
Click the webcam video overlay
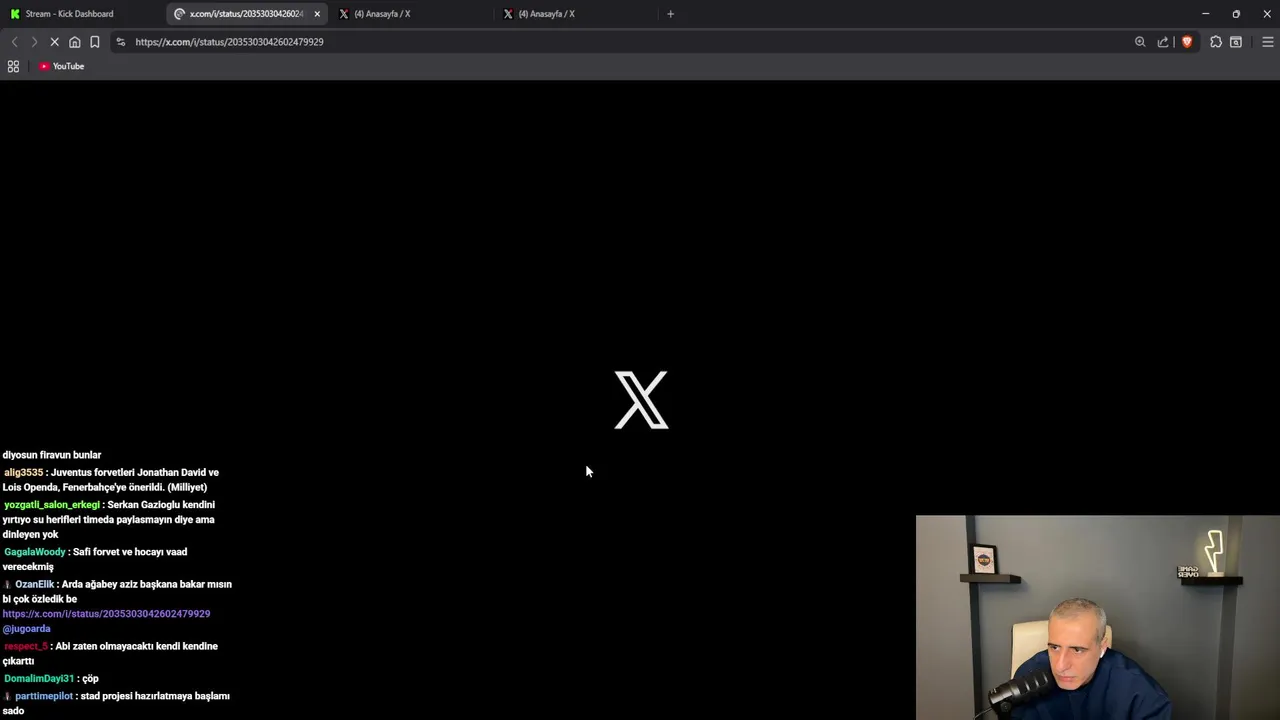pos(1098,617)
